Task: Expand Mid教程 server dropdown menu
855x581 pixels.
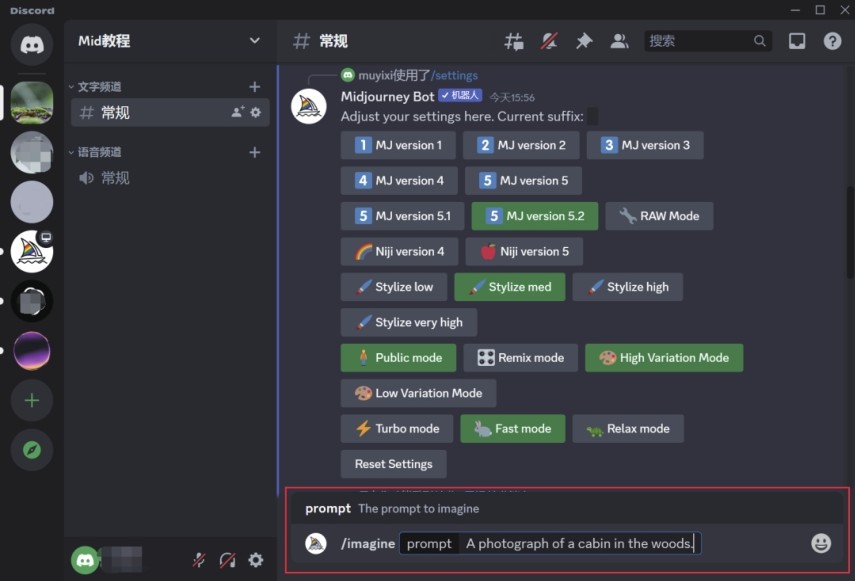Action: point(254,40)
